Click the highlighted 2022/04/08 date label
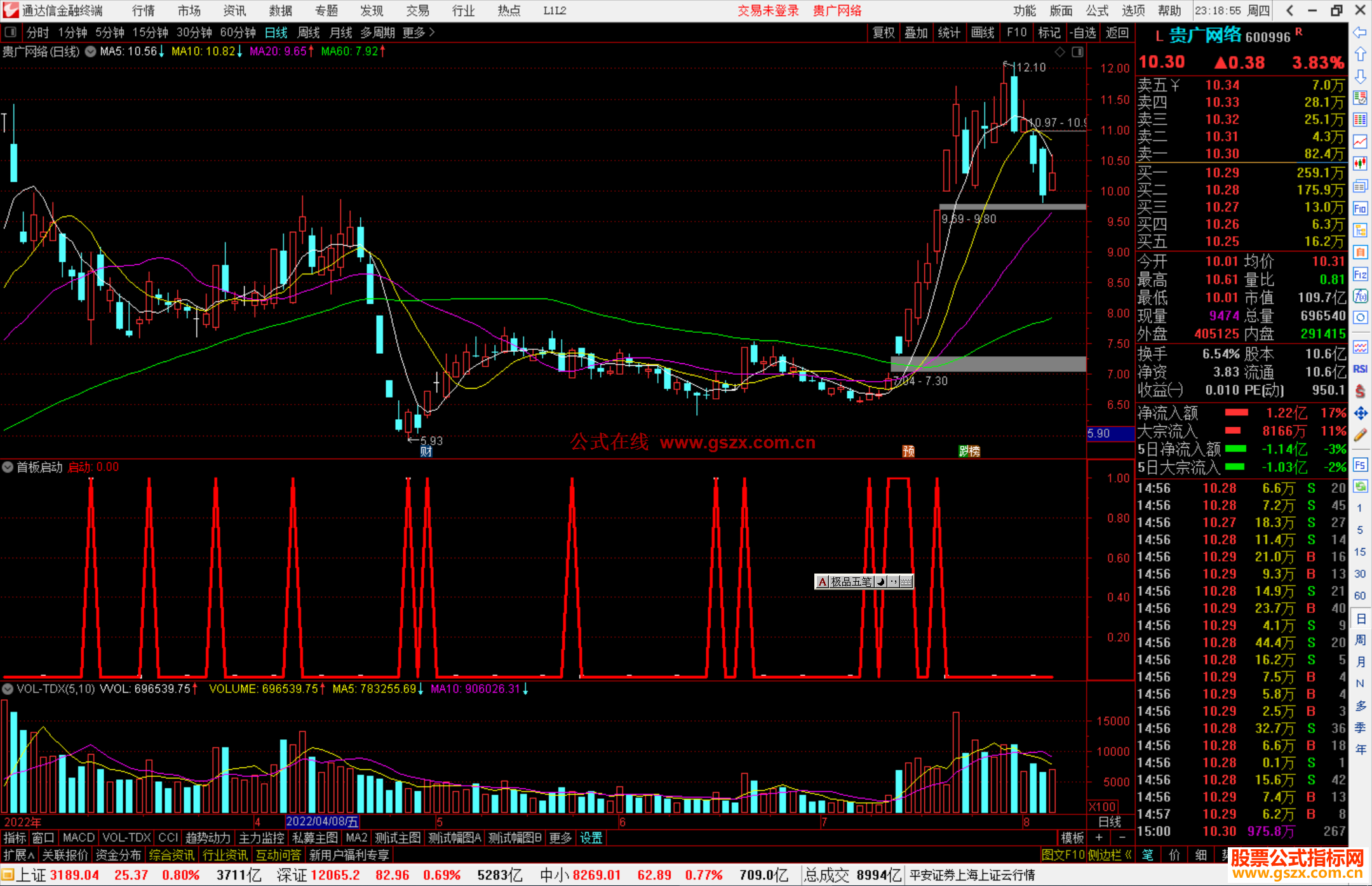 tap(322, 821)
